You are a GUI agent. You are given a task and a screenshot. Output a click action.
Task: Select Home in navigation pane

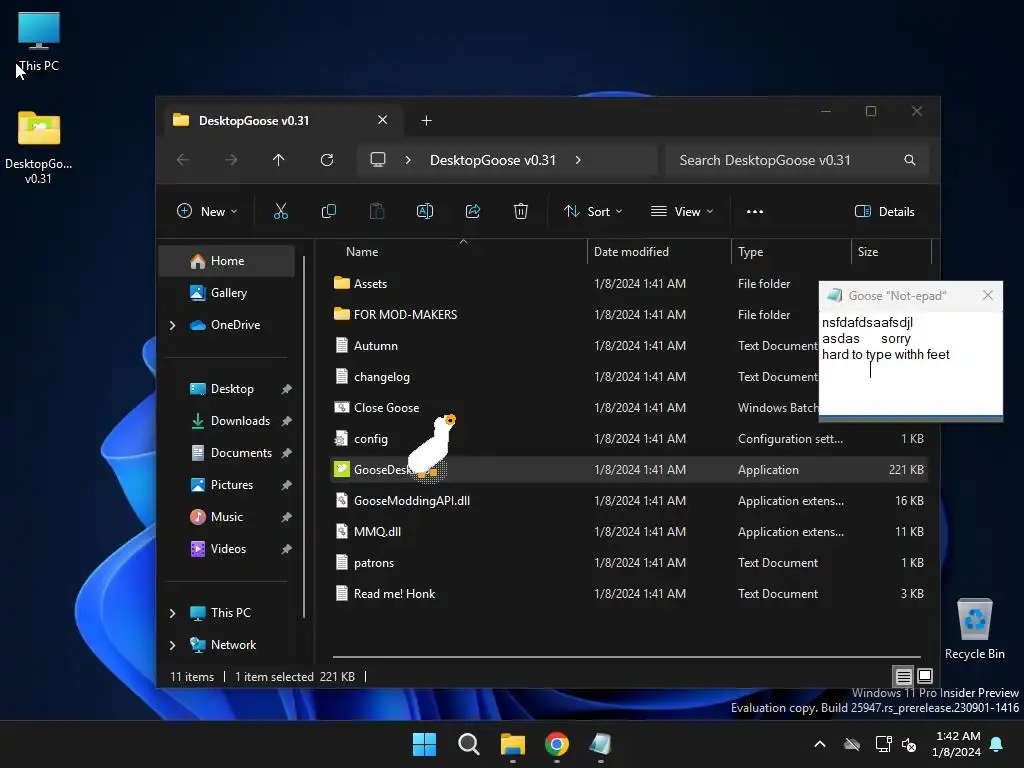coord(227,261)
